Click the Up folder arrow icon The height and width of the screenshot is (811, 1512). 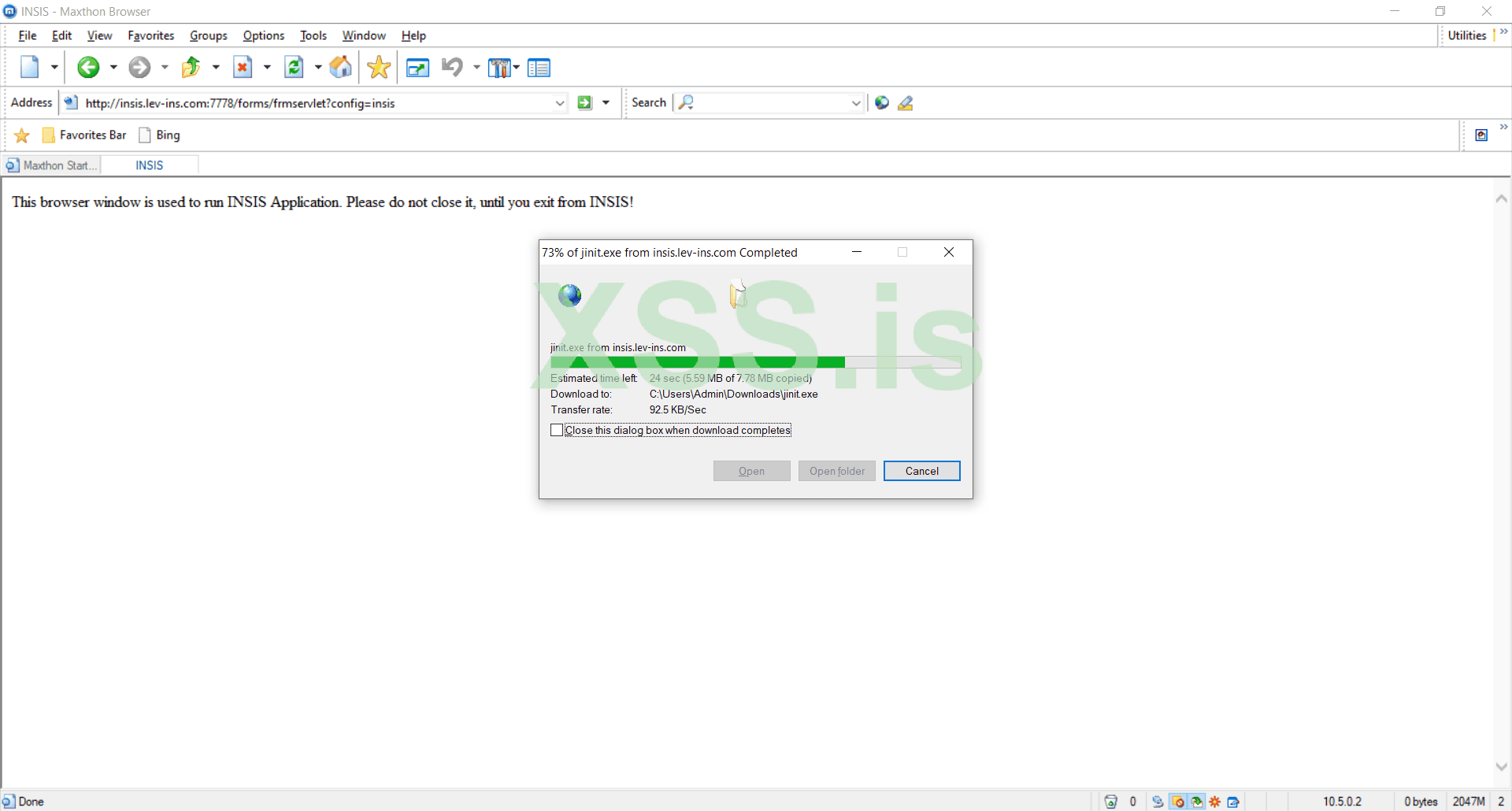[191, 68]
